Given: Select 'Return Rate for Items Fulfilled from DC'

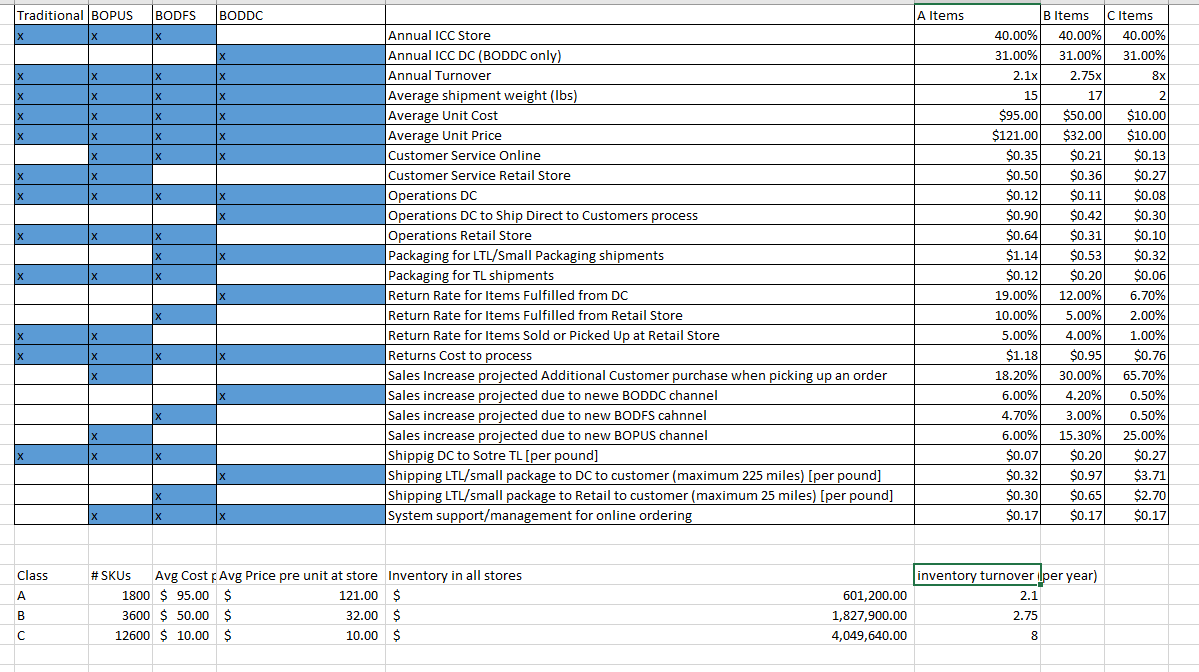Looking at the screenshot, I should [650, 295].
